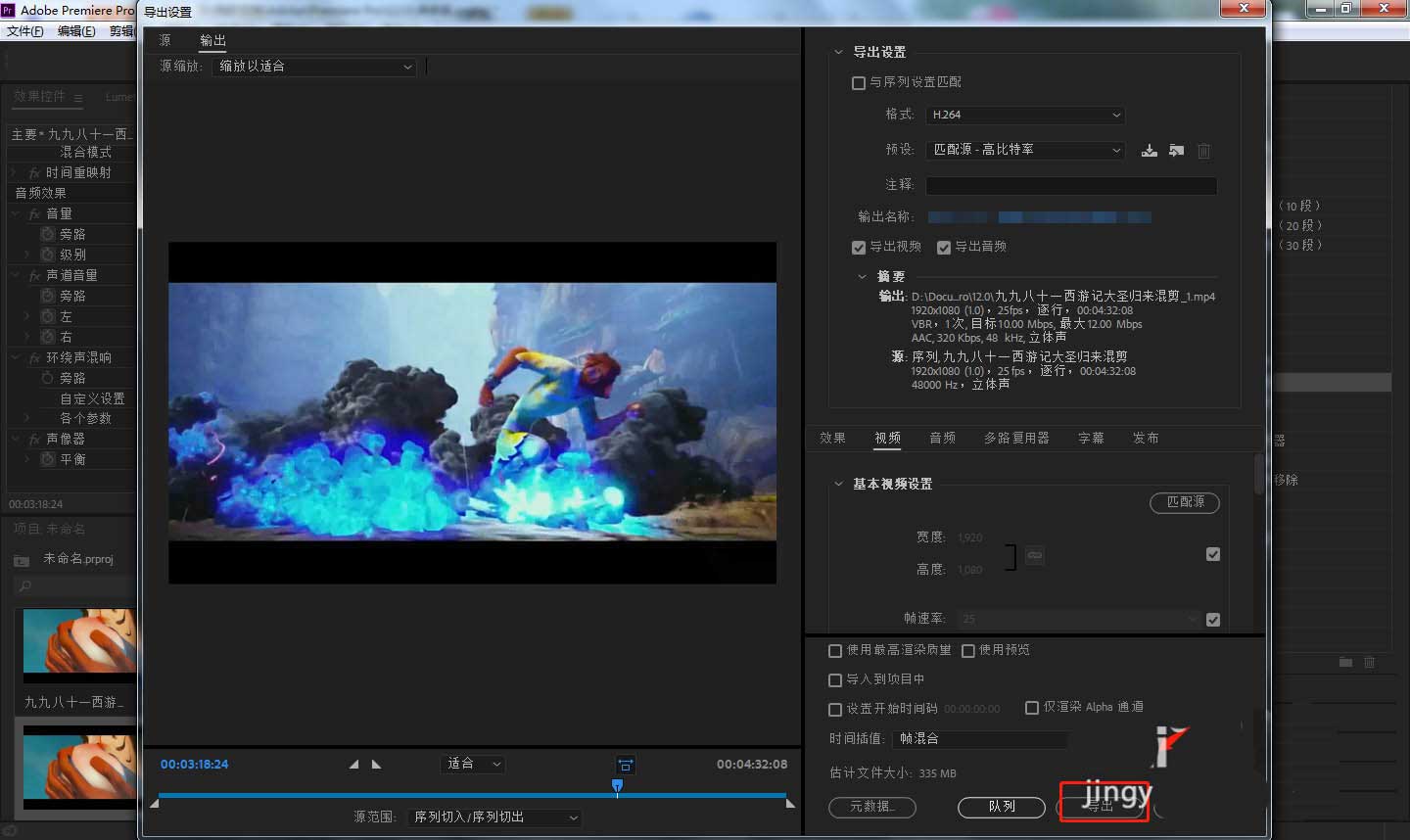This screenshot has height=840, width=1410.
Task: Click the aspect ratio correction icon above timeline
Action: tap(626, 765)
